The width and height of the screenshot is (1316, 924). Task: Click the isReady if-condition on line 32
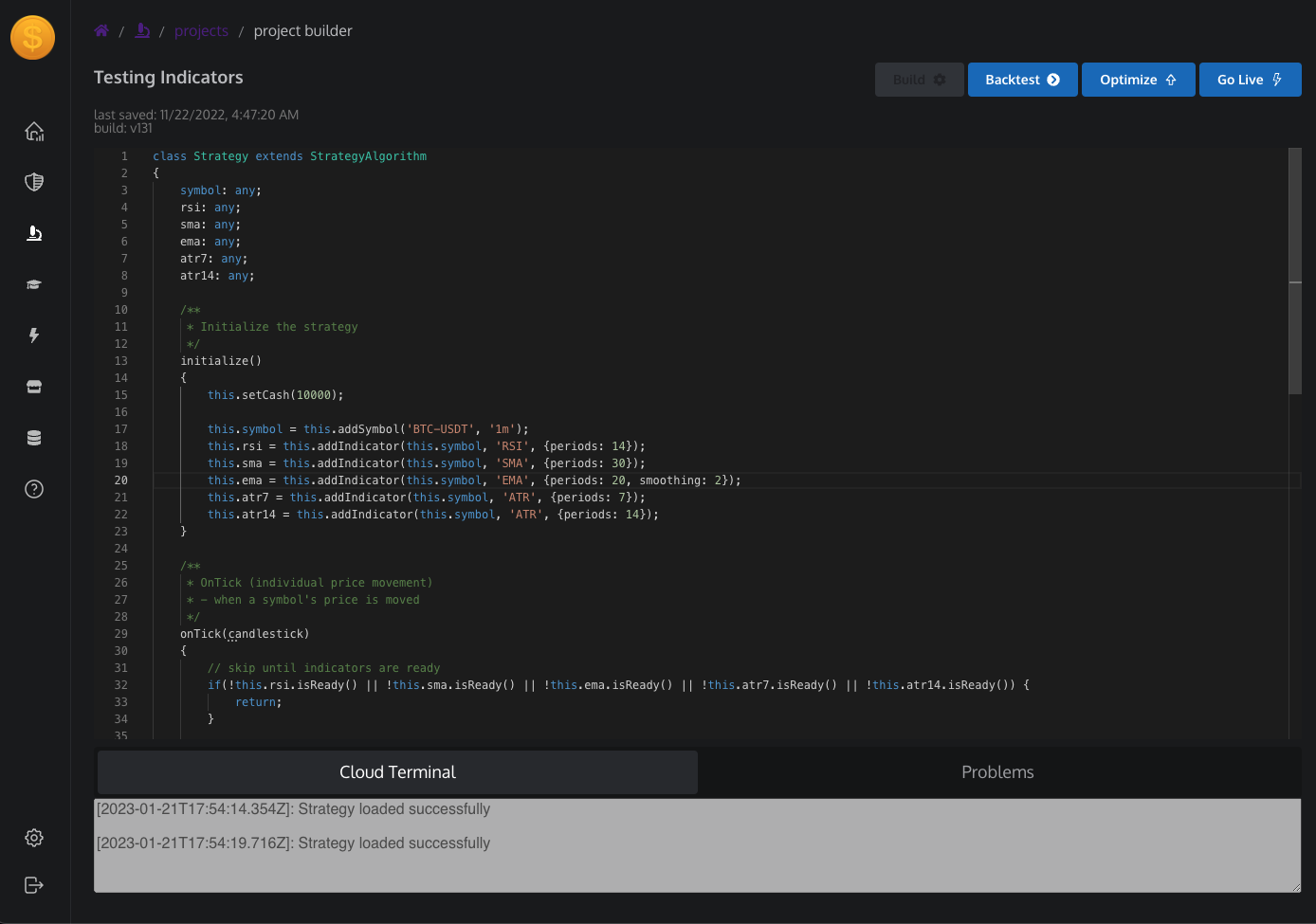pos(618,685)
